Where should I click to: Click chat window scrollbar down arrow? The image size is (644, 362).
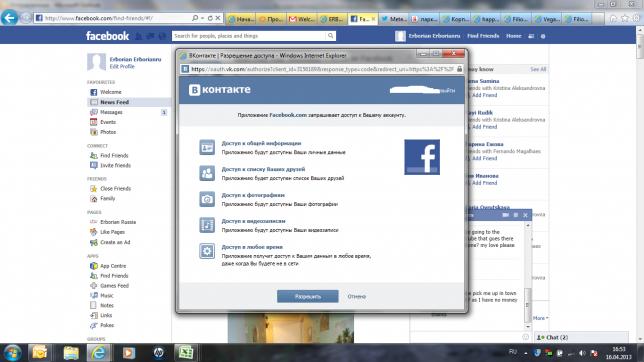(528, 327)
